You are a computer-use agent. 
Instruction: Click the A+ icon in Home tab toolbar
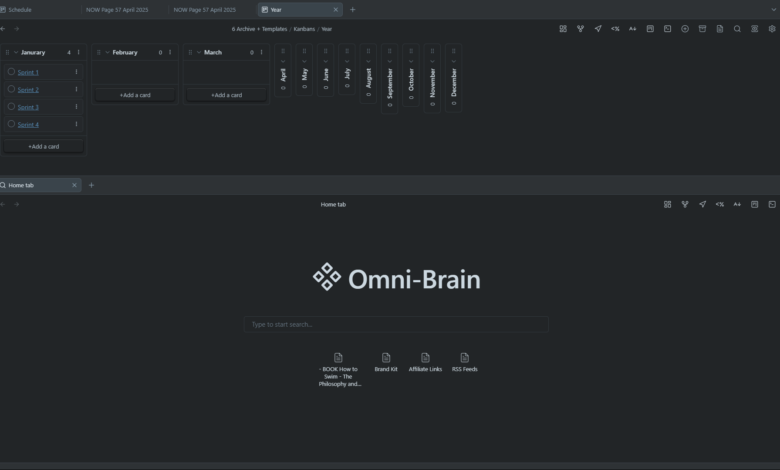click(x=737, y=204)
